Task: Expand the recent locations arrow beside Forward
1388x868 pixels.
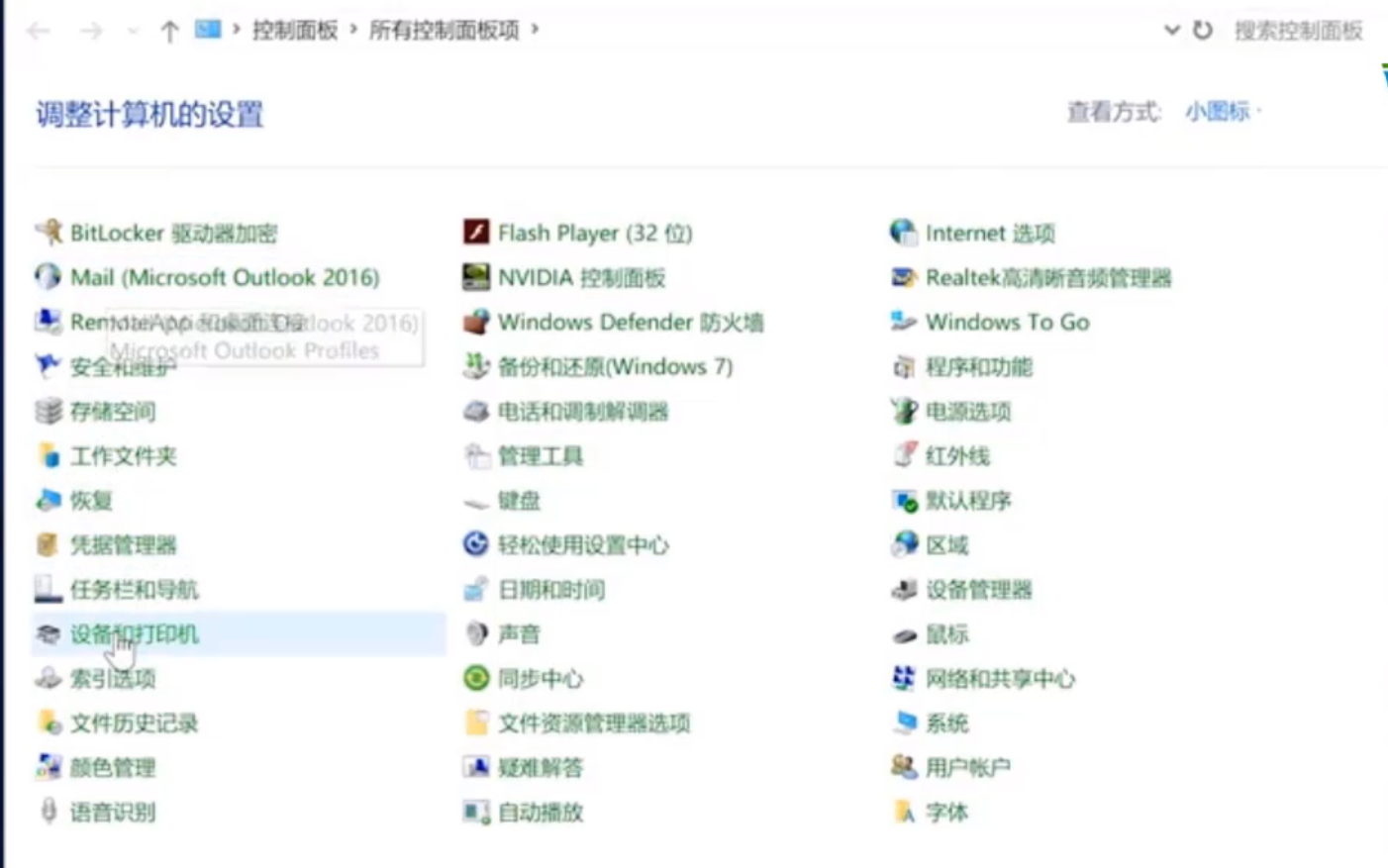Action: tap(134, 31)
